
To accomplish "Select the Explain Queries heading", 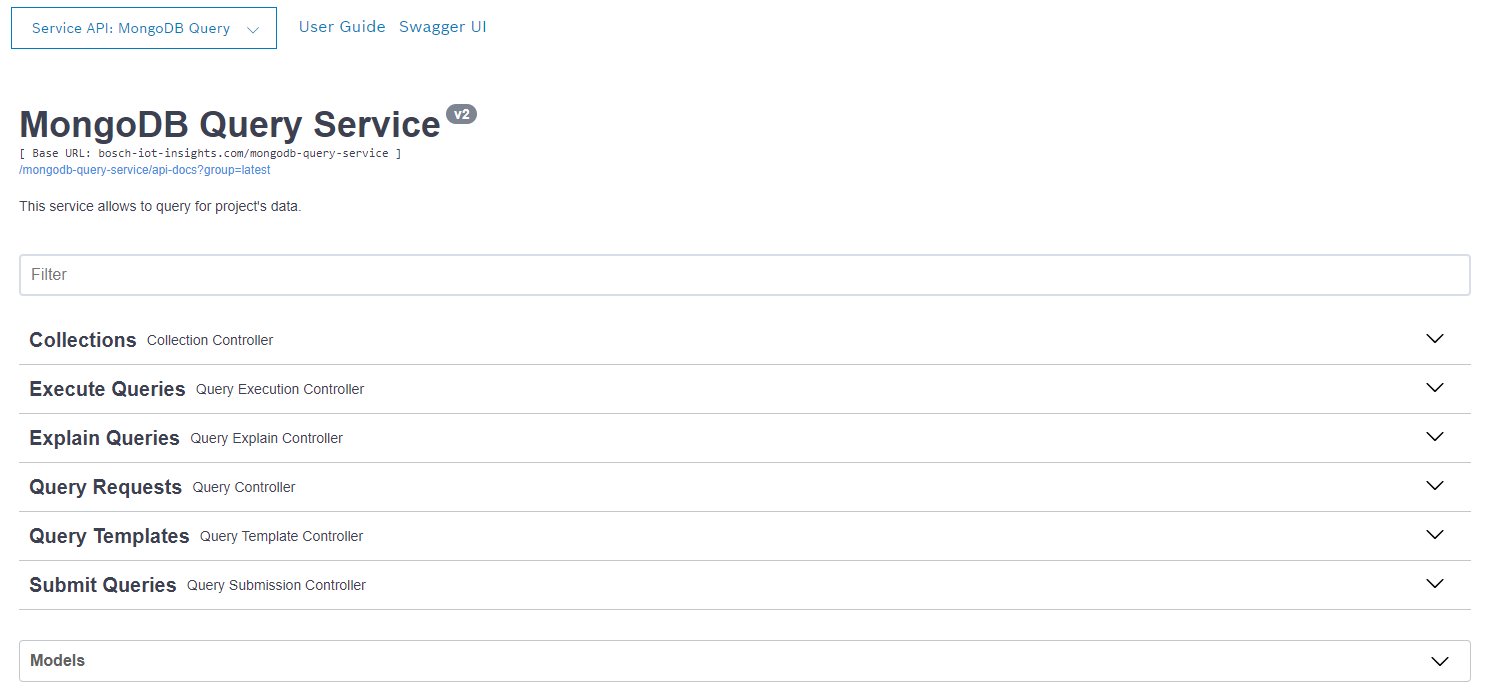I will [x=104, y=438].
